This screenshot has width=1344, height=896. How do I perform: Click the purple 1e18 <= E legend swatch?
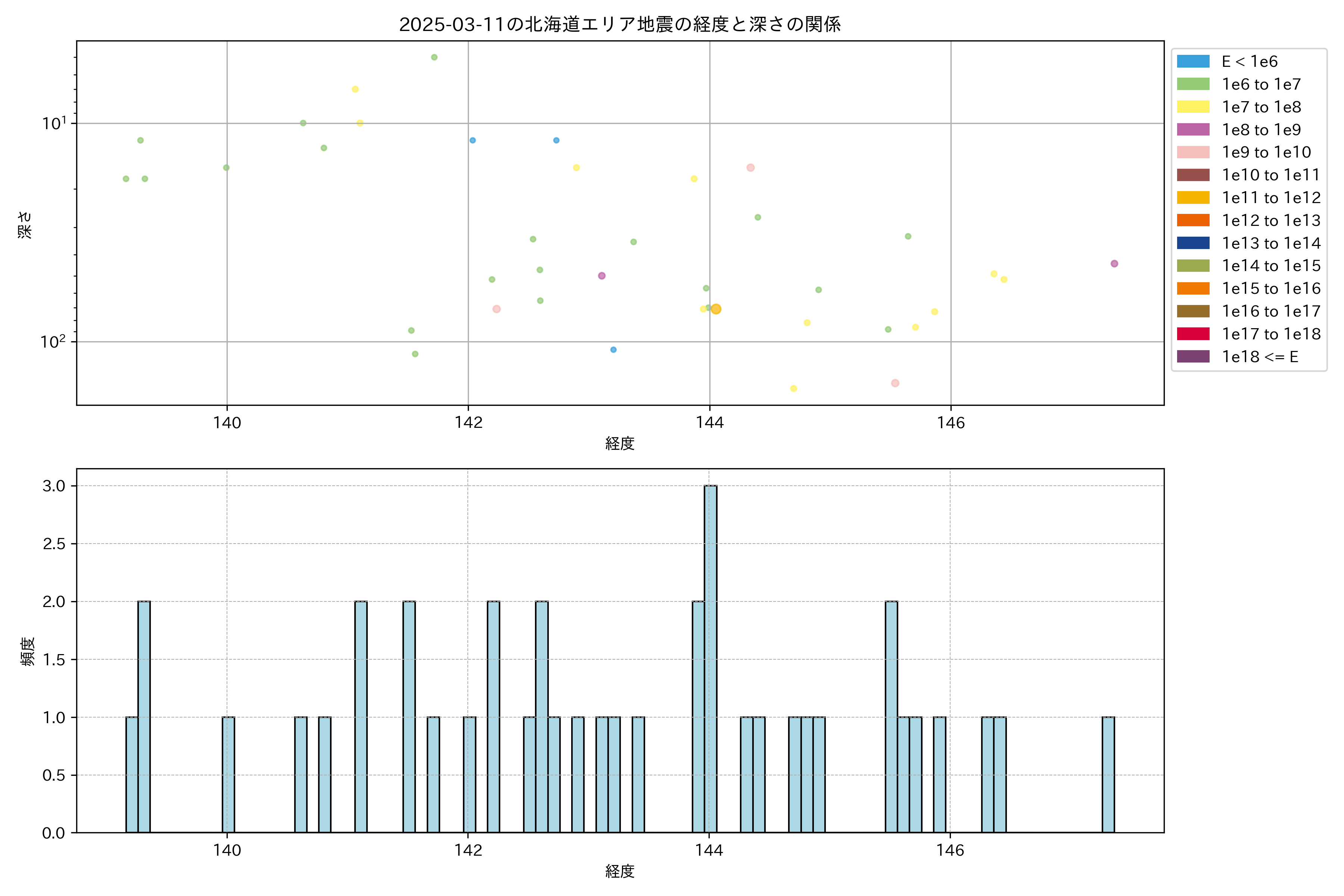click(x=1192, y=357)
